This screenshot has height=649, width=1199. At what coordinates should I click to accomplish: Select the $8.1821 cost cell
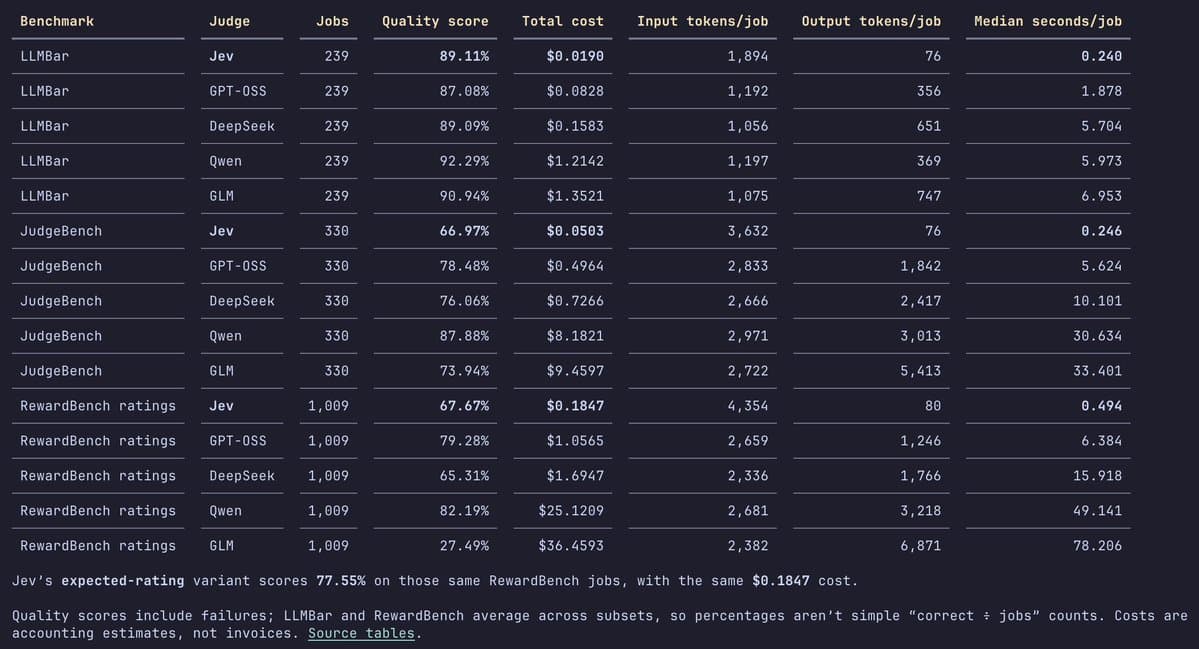(575, 336)
